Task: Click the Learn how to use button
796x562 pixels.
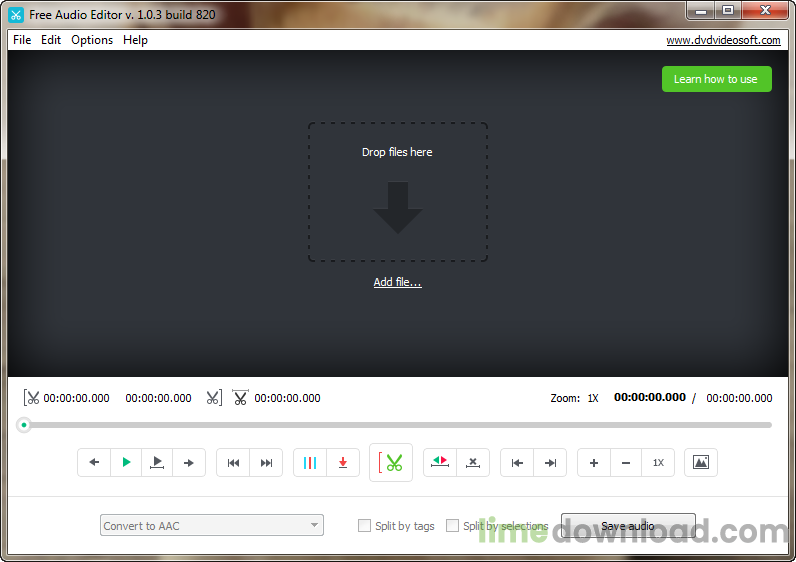Action: coord(716,79)
